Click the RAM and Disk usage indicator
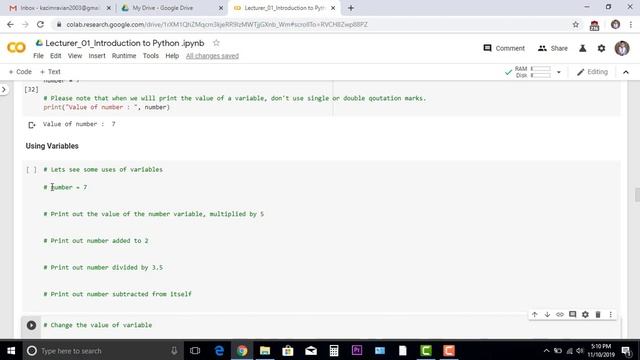Screen dimensions: 640x360 (528, 72)
